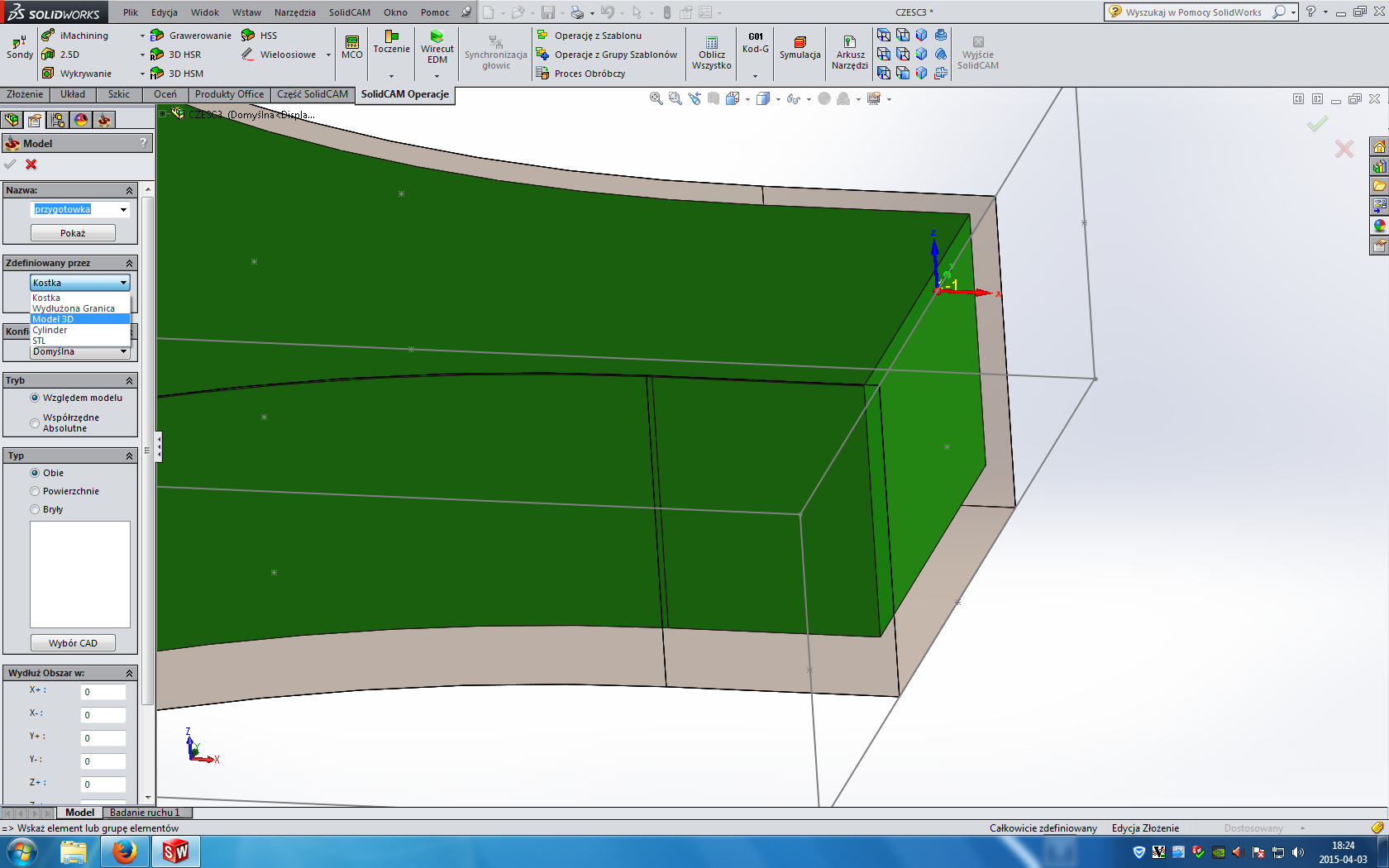Cancel with the red X in Model panel
Image resolution: width=1389 pixels, height=868 pixels.
[31, 165]
